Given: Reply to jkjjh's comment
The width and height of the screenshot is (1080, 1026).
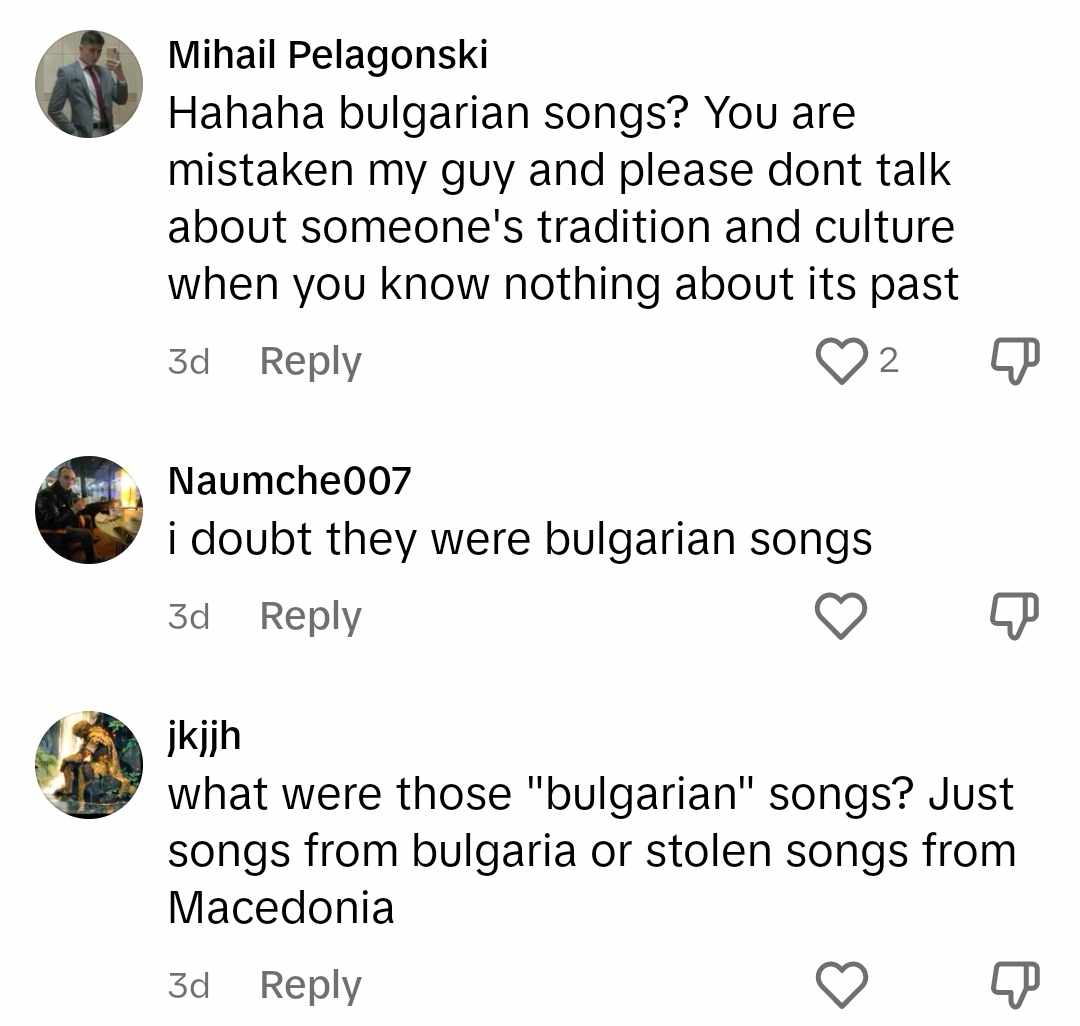Looking at the screenshot, I should point(310,985).
